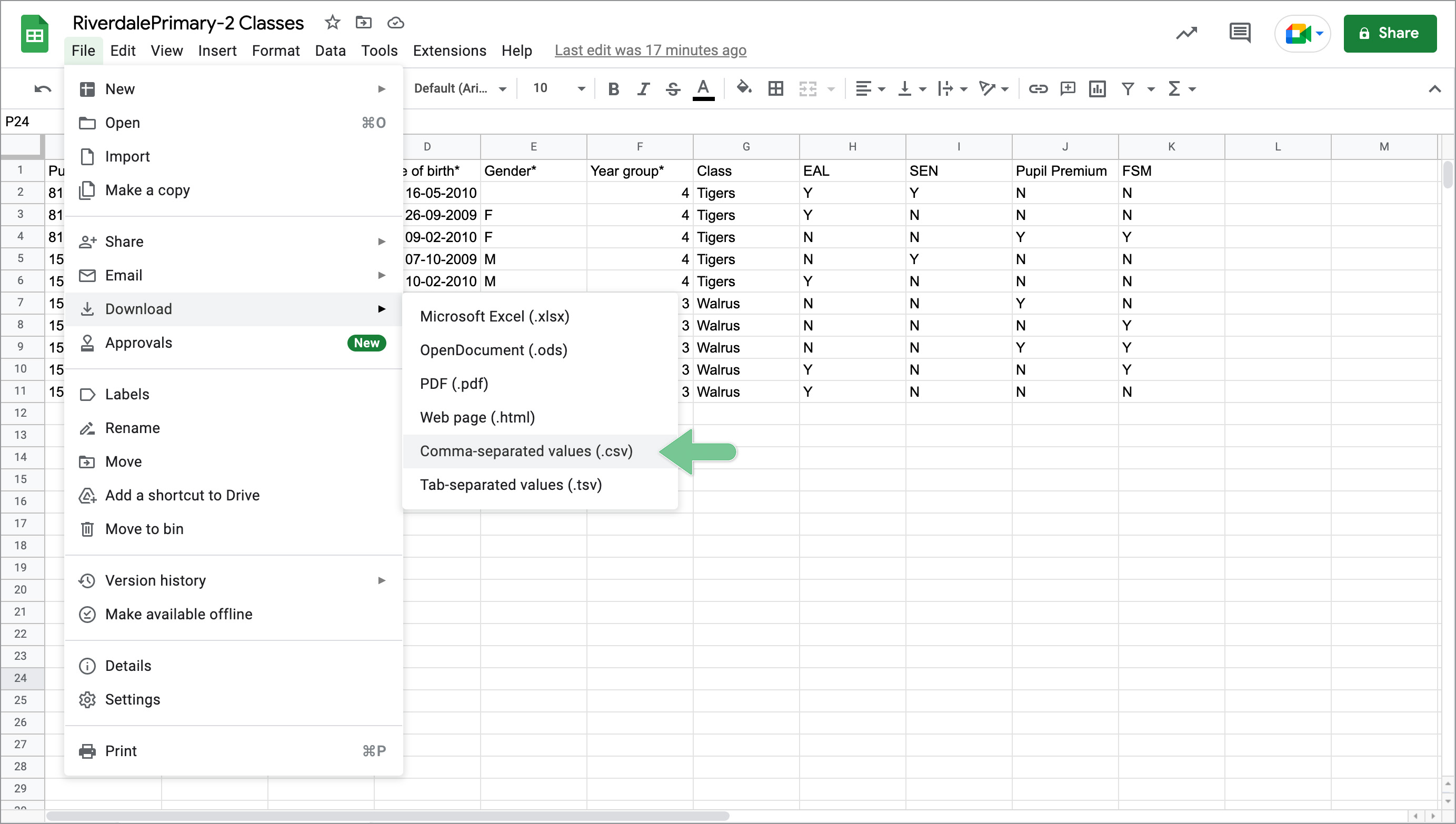This screenshot has width=1456, height=824.
Task: Choose Make a copy from File menu
Action: point(147,190)
